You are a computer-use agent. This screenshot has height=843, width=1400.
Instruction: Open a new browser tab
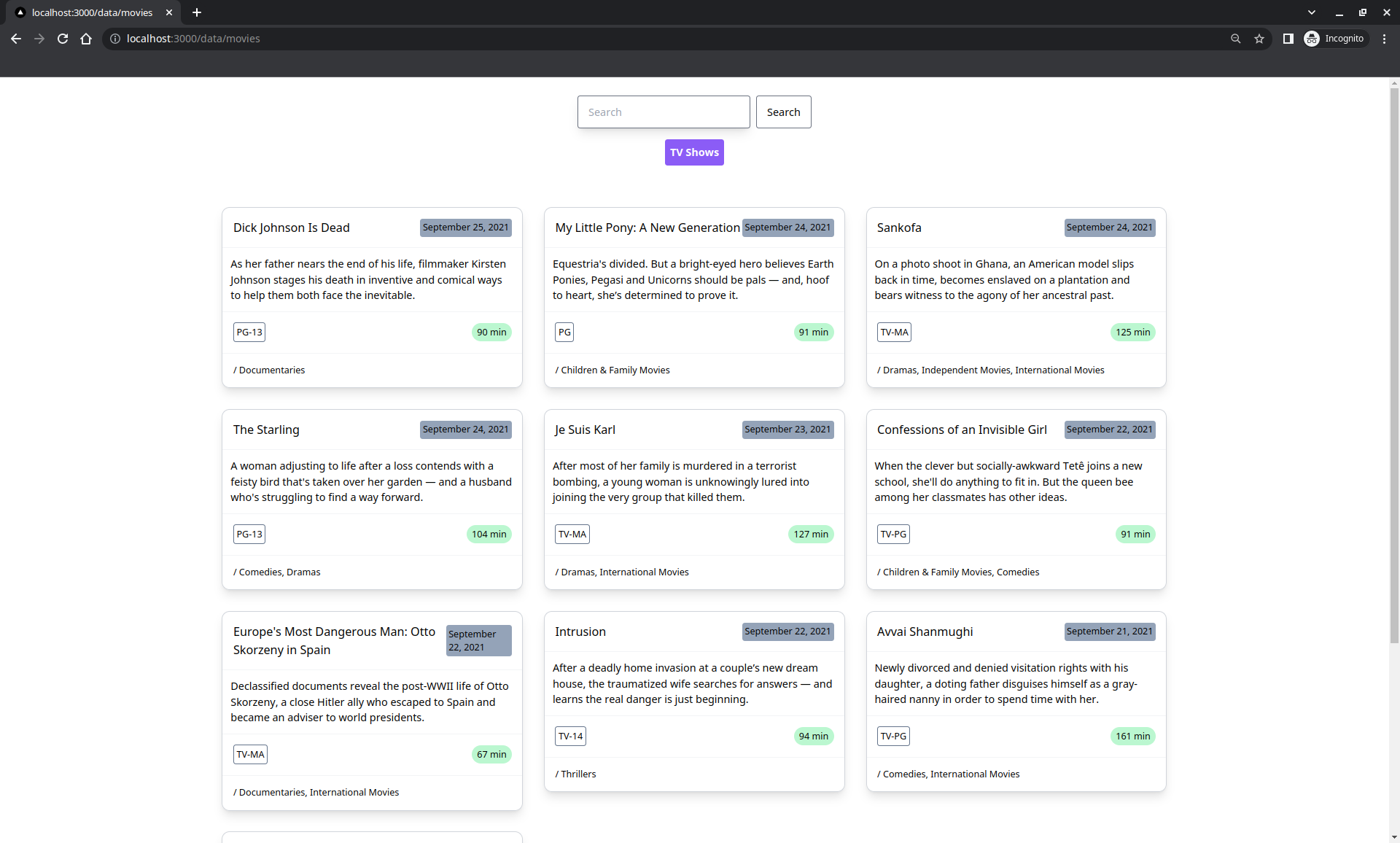pos(197,12)
